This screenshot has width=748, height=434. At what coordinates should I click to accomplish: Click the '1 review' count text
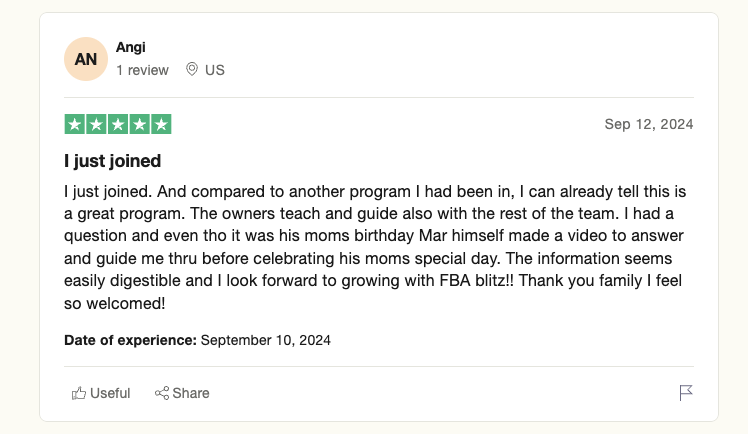click(x=144, y=70)
